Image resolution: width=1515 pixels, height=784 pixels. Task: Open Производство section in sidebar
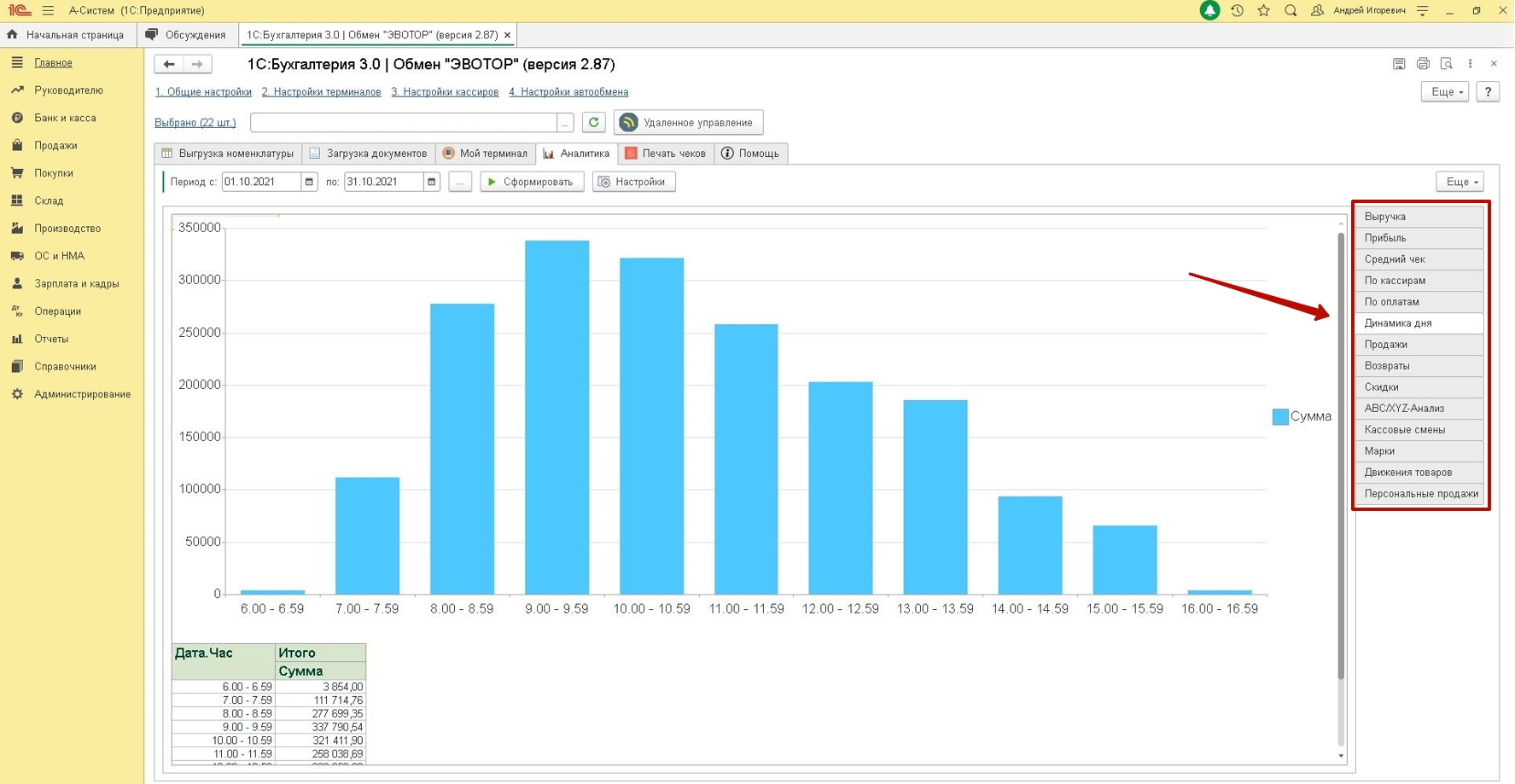tap(67, 229)
